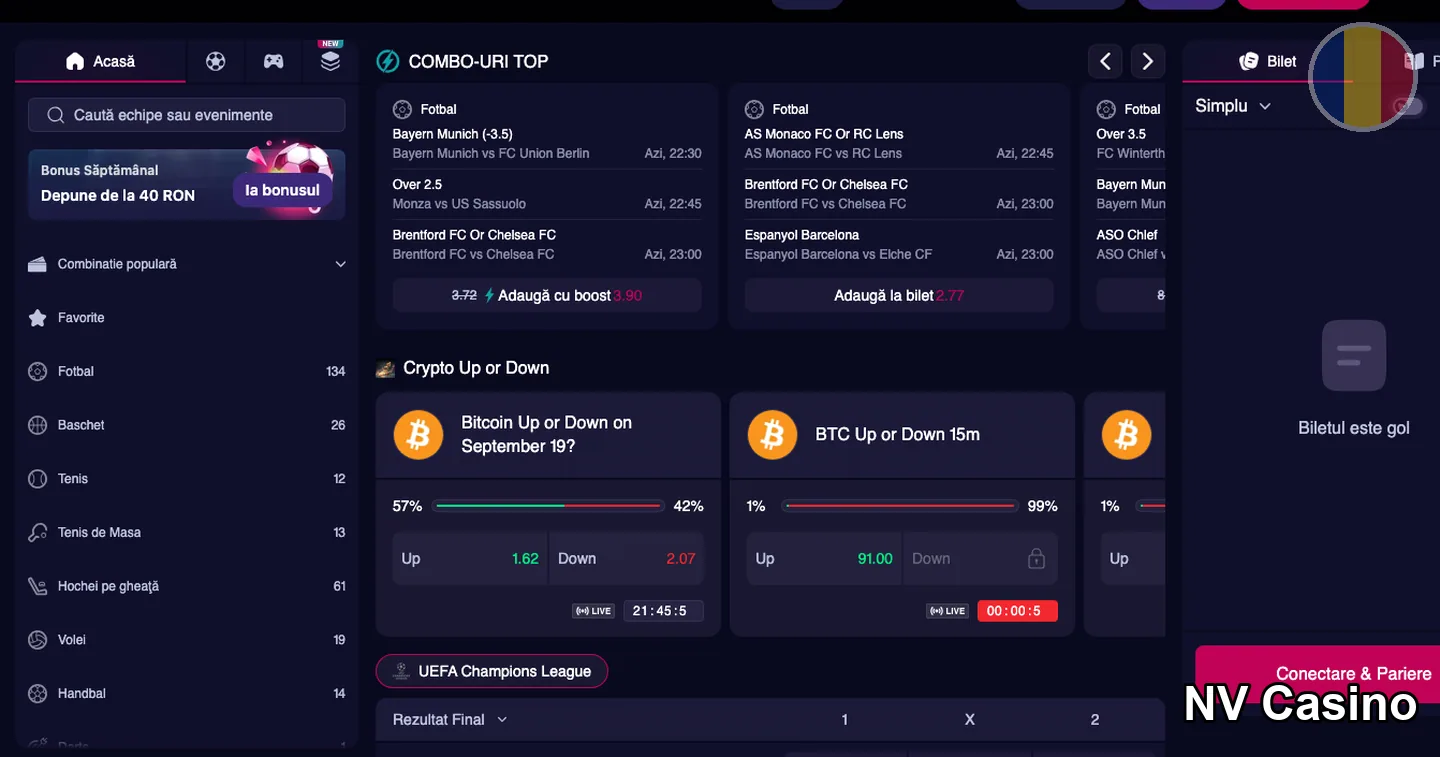Viewport: 1440px width, 757px height.
Task: Click Adaugă cu boost 3.90 button
Action: [547, 296]
